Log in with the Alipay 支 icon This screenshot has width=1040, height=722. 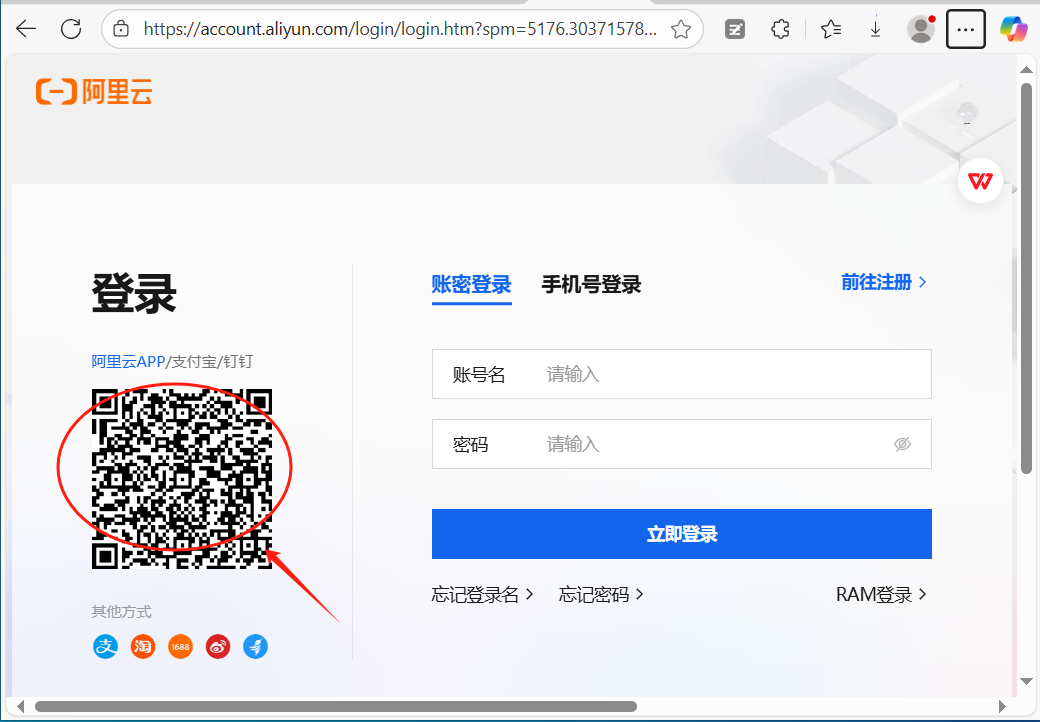tap(105, 646)
